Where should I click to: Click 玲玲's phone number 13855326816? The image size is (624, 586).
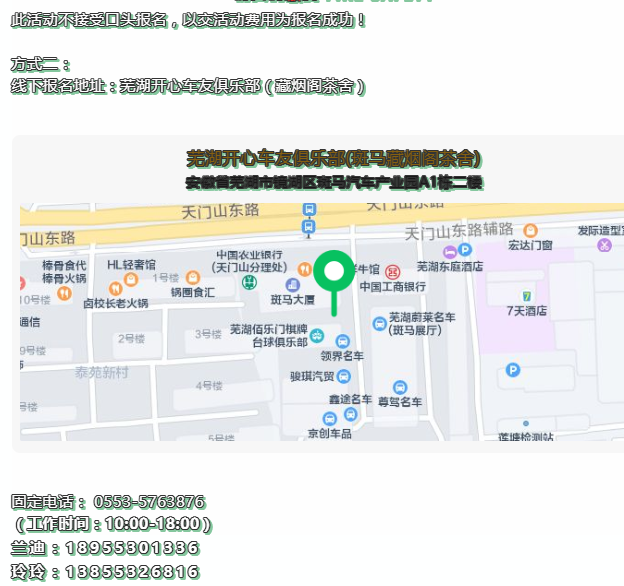tap(132, 572)
